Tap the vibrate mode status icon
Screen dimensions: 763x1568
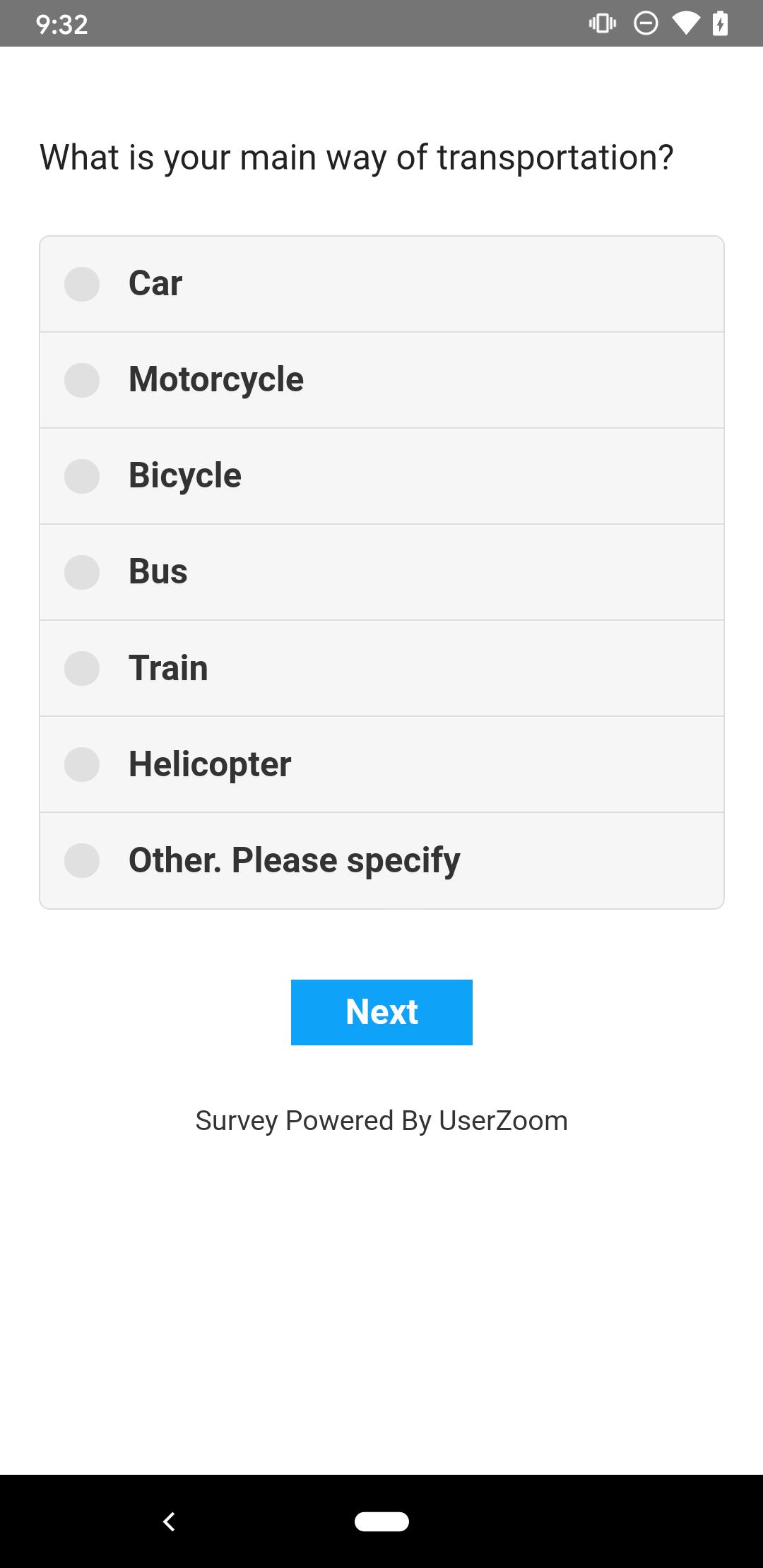[x=602, y=24]
